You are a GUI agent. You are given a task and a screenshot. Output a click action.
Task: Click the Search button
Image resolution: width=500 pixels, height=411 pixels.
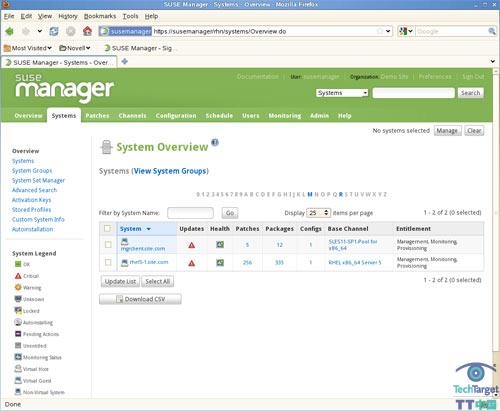(470, 93)
